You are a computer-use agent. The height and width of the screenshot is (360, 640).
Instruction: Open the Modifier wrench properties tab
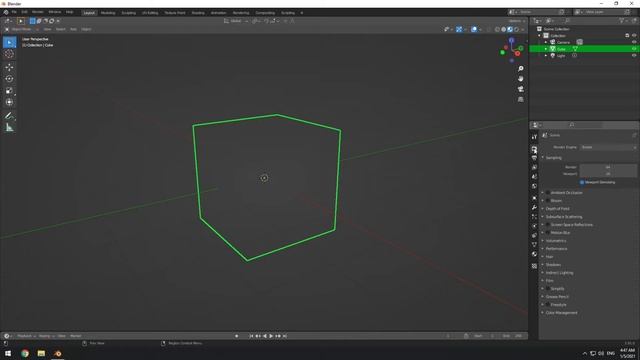tap(534, 207)
